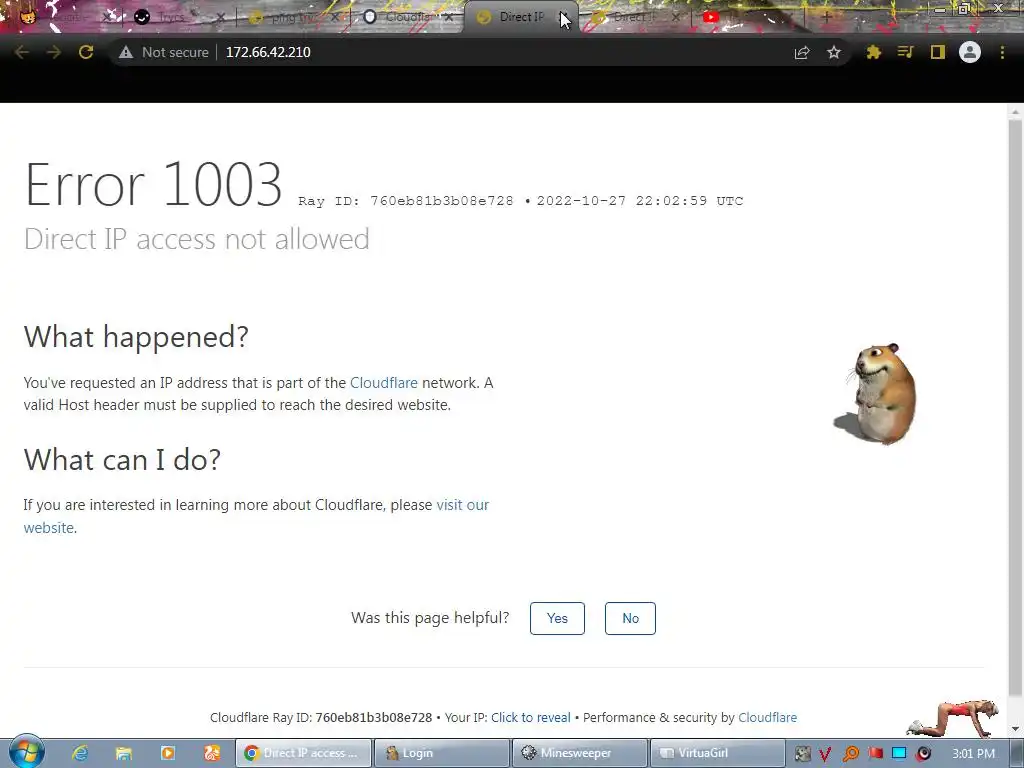Click the Ray ID 760eb81b3b08e728 header text
The height and width of the screenshot is (768, 1024).
(406, 201)
